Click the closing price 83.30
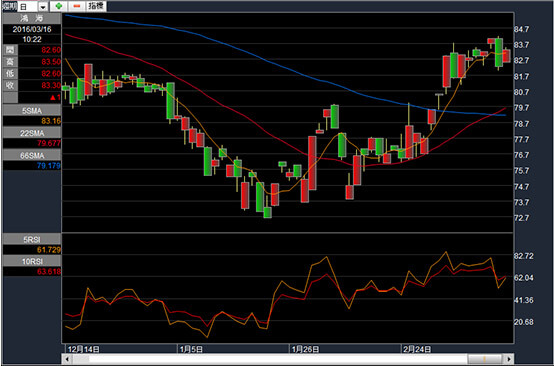Screen dimensions: 554x366 point(51,85)
